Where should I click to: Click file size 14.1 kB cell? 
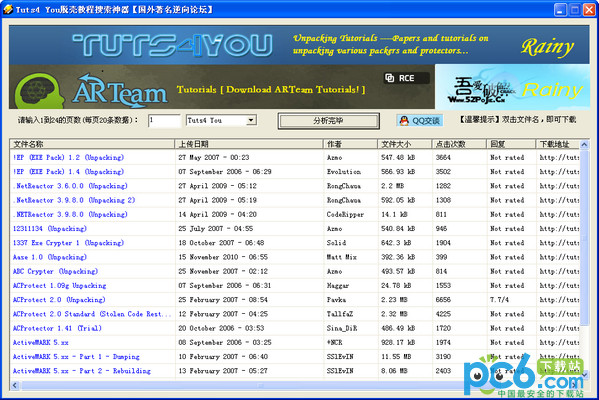pos(394,214)
